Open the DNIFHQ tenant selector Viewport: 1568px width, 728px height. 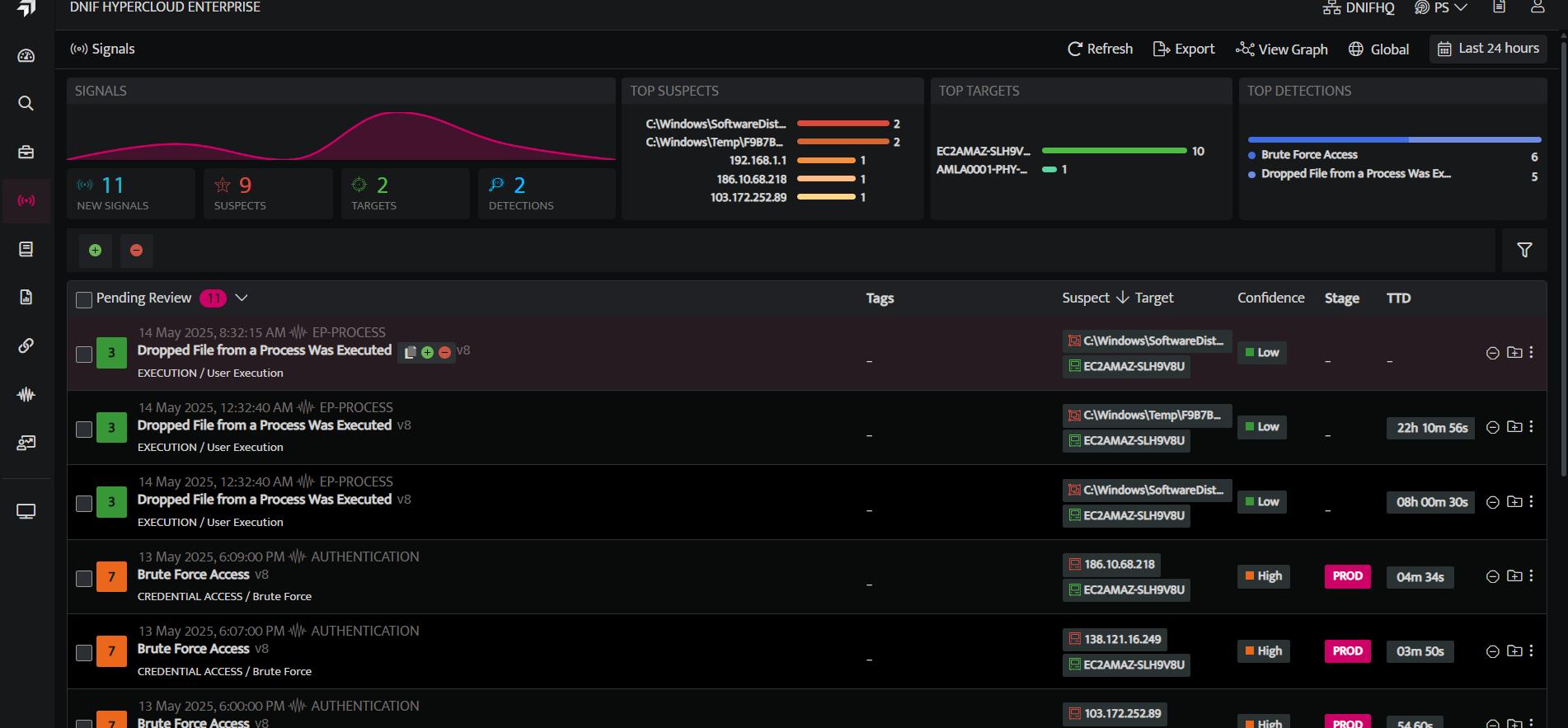click(x=1359, y=7)
